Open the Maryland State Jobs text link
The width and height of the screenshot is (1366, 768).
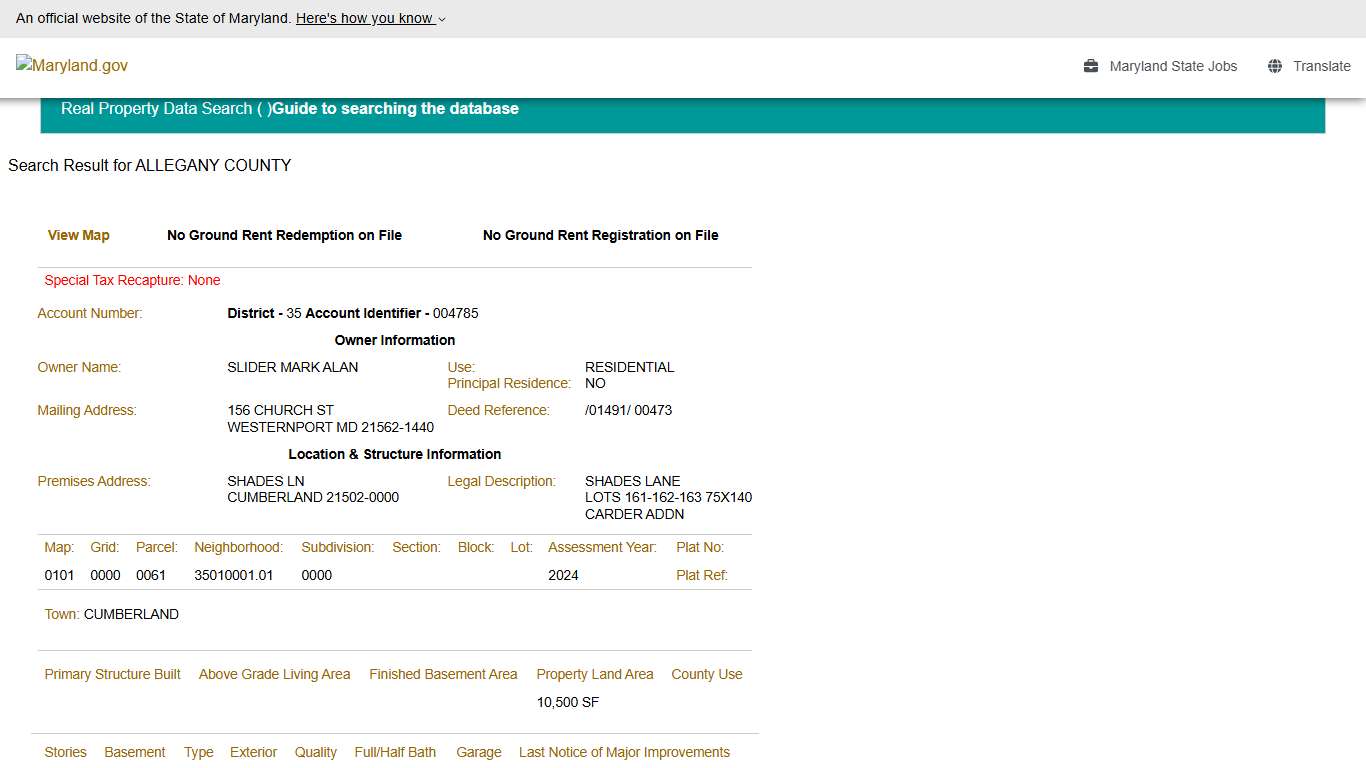(1173, 66)
